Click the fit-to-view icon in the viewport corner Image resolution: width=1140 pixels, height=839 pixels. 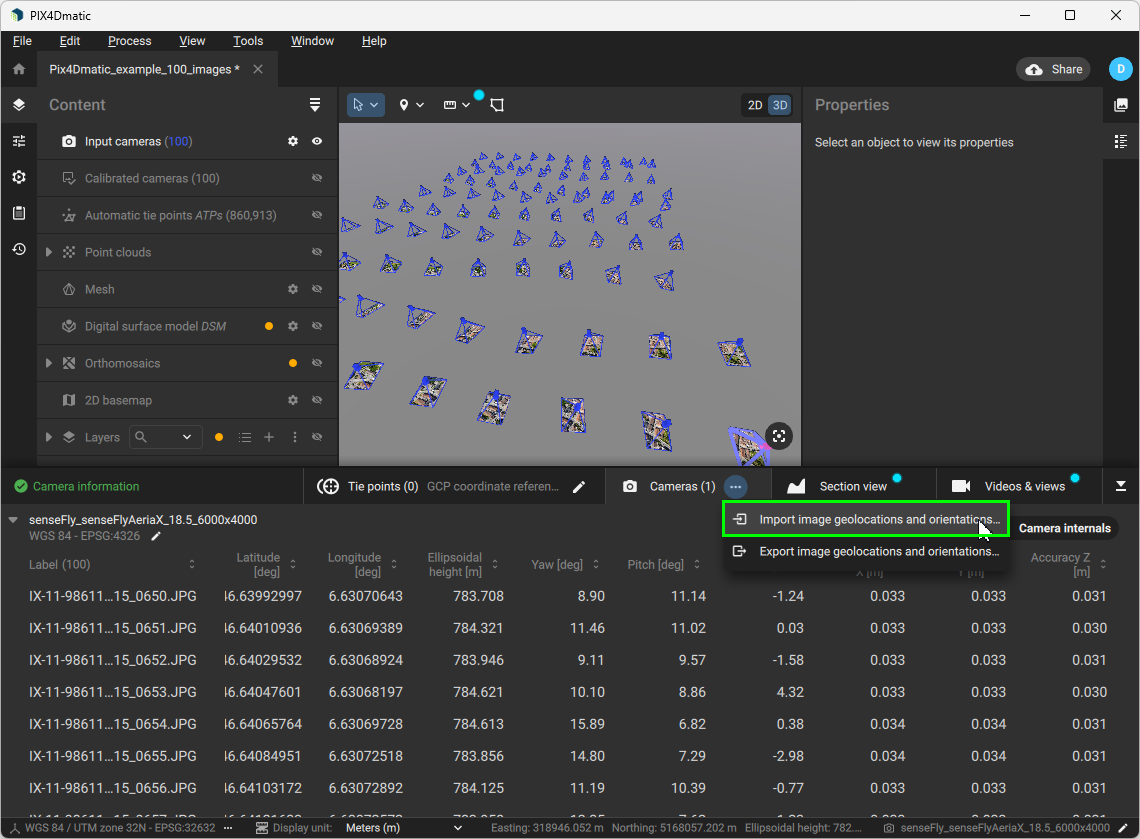point(779,436)
